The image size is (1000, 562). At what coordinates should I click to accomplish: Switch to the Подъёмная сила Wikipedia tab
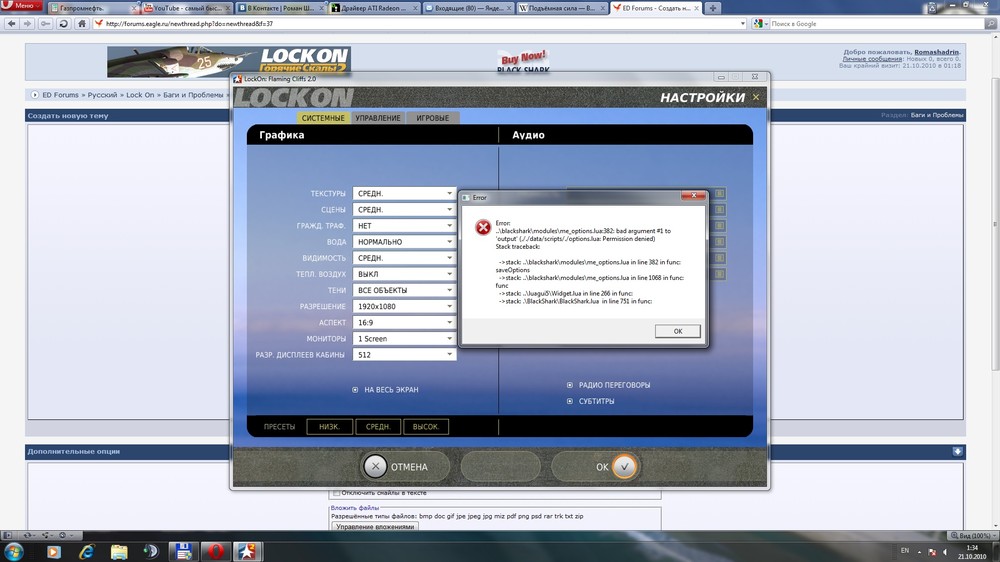562,8
